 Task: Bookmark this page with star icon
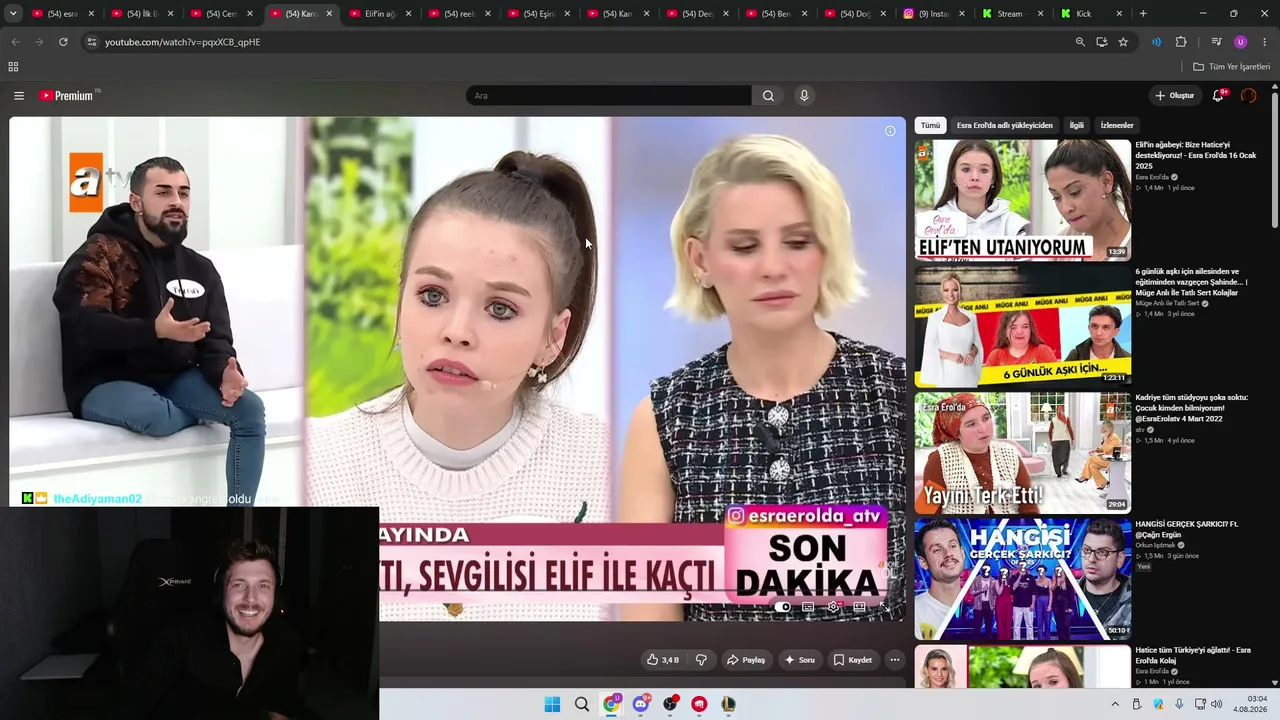1123,42
